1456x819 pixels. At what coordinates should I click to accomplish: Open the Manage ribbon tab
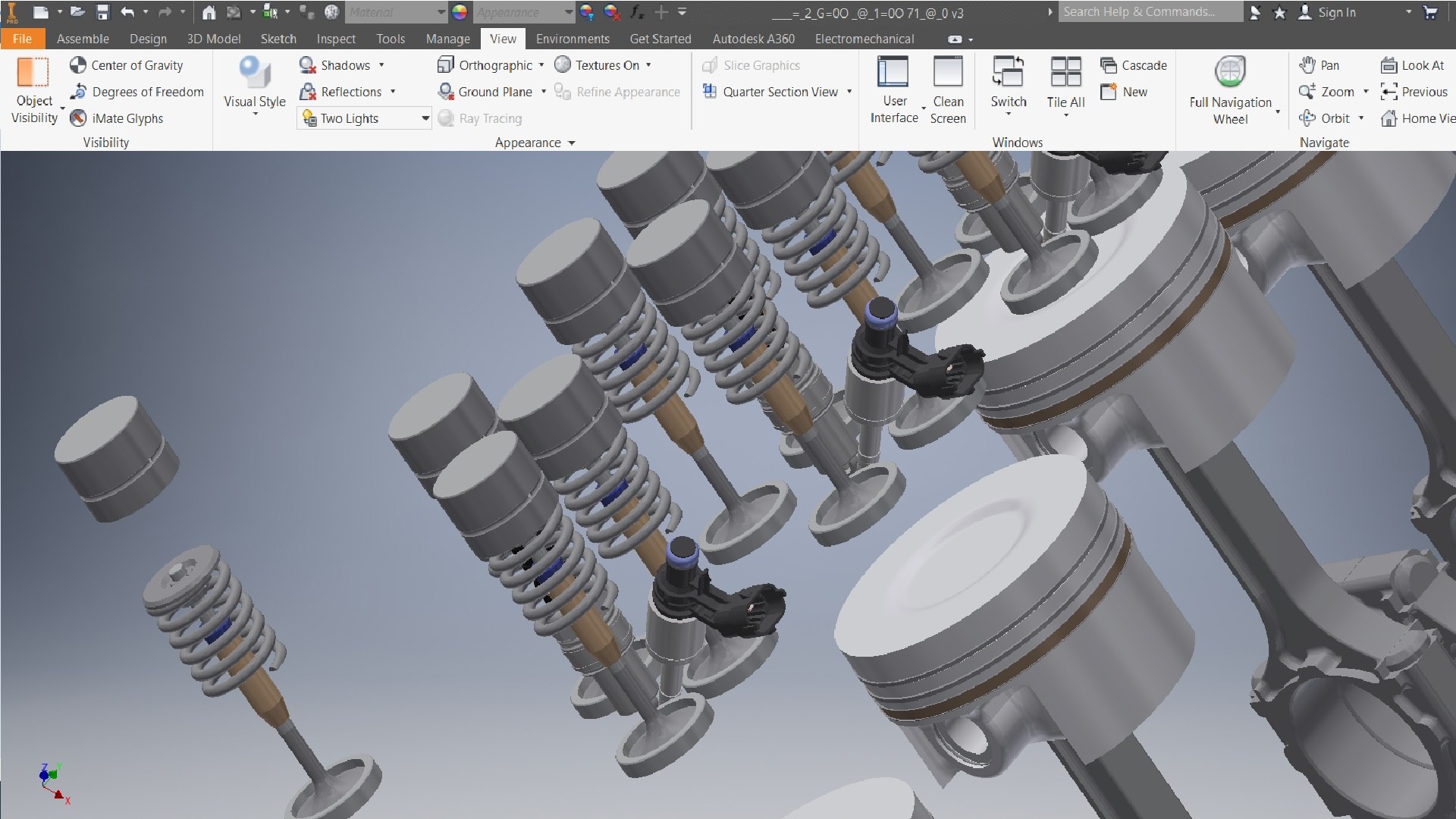(x=447, y=39)
